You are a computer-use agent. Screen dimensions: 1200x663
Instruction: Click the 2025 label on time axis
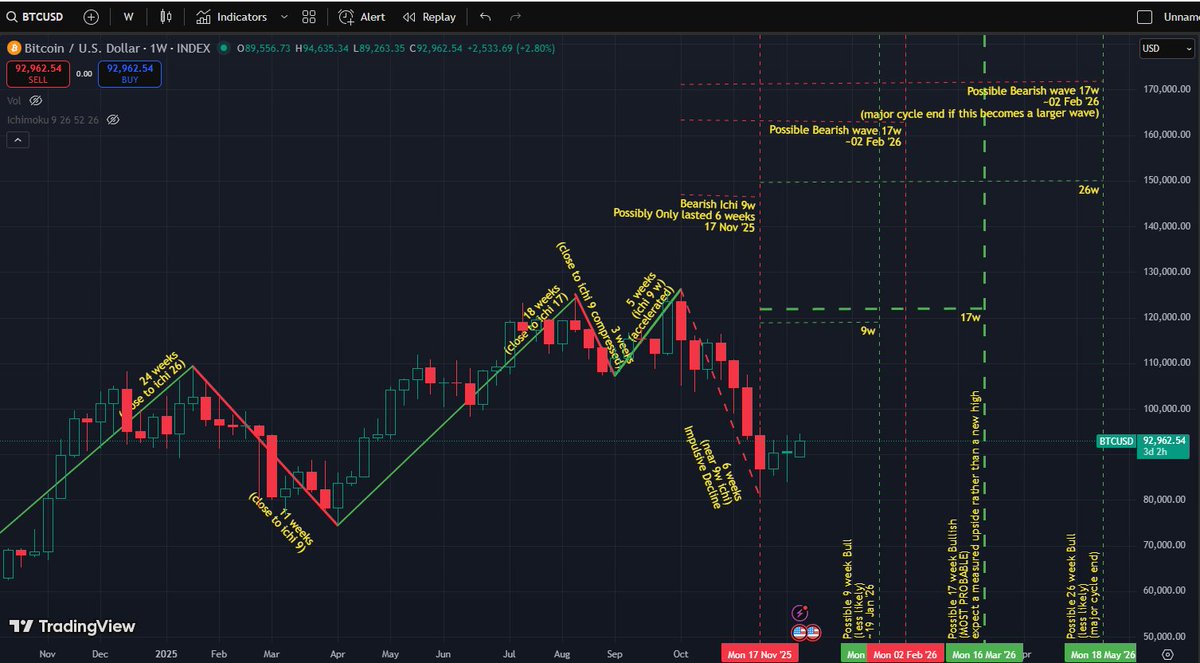165,653
